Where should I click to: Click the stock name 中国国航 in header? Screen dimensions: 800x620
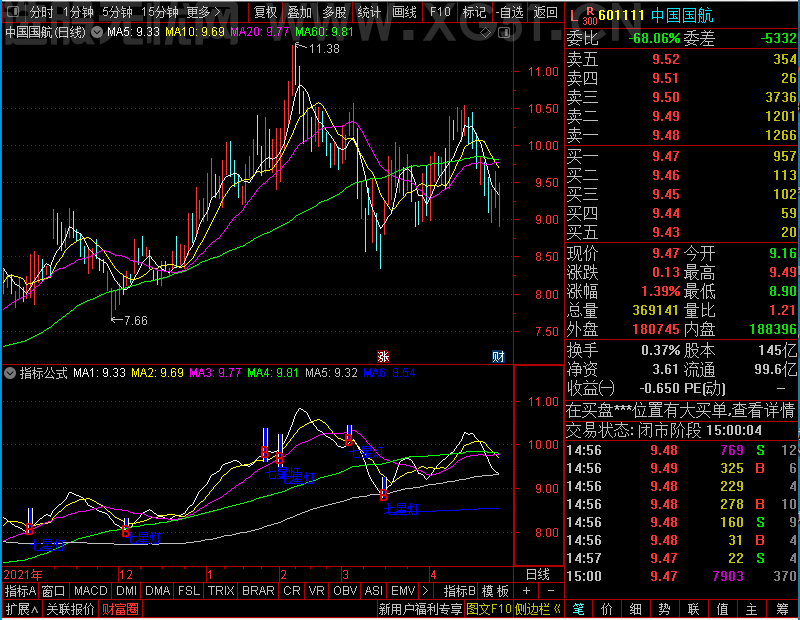point(682,15)
